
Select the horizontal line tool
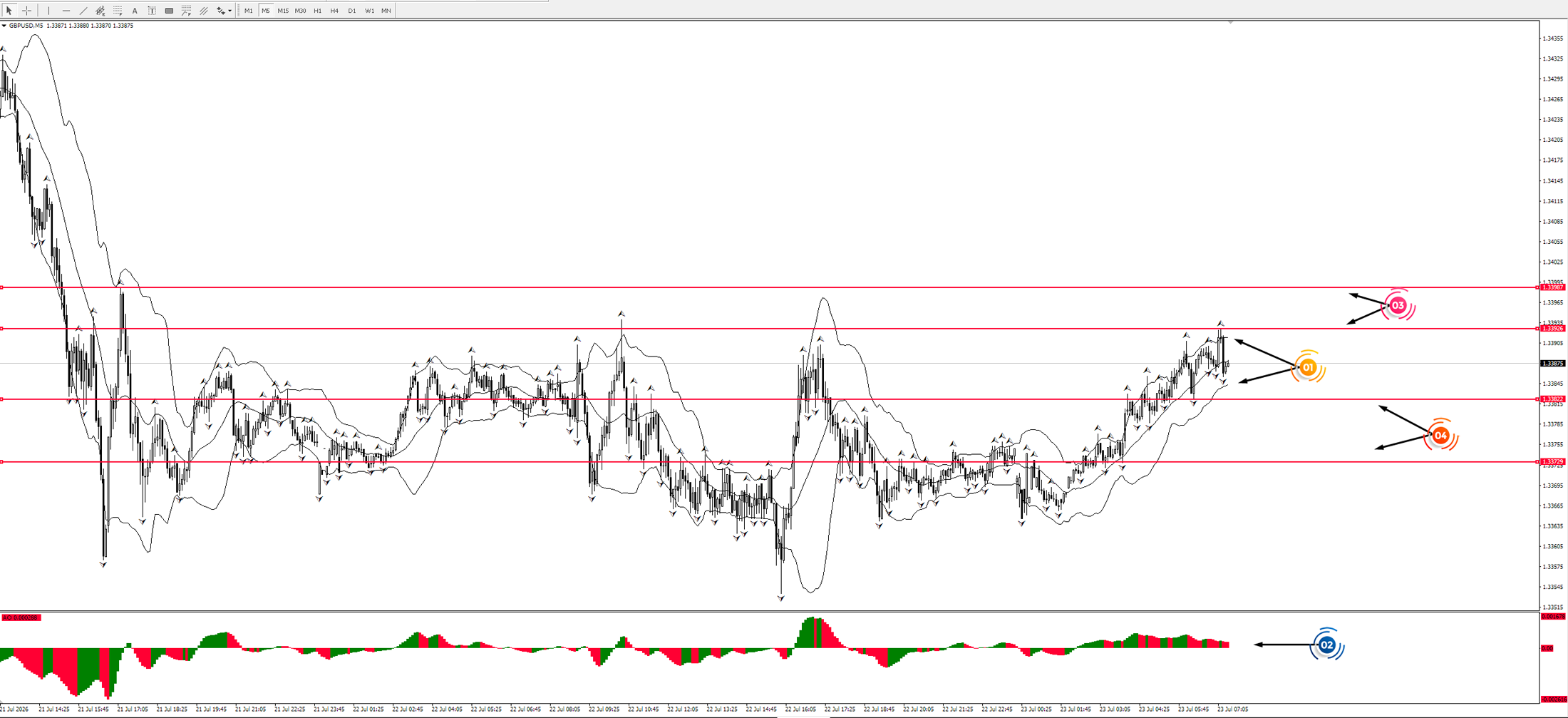coord(66,11)
